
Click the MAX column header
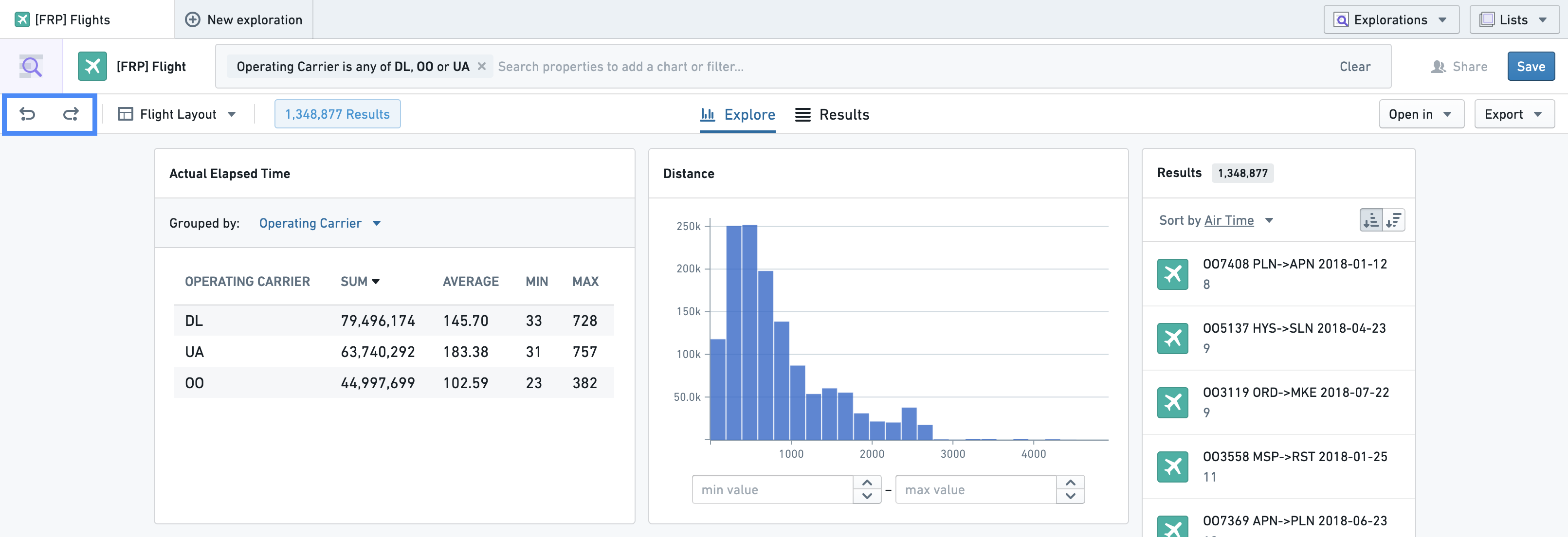[585, 282]
